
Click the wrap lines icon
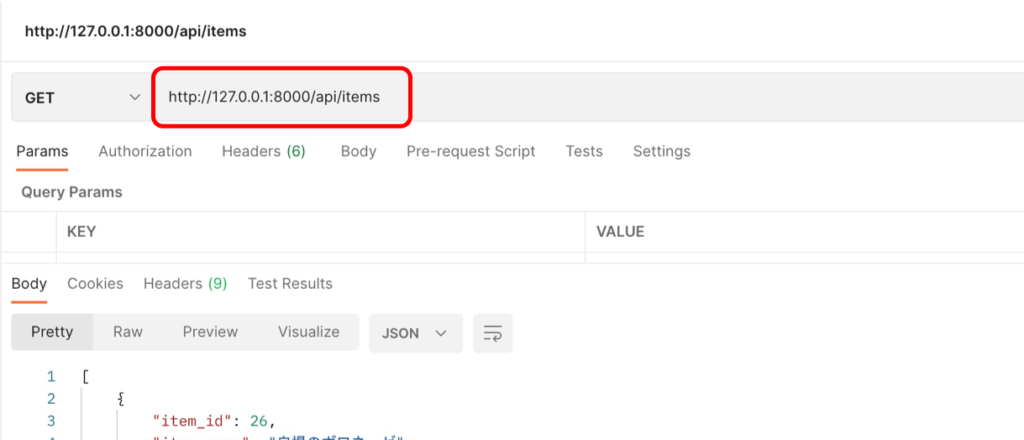[492, 333]
